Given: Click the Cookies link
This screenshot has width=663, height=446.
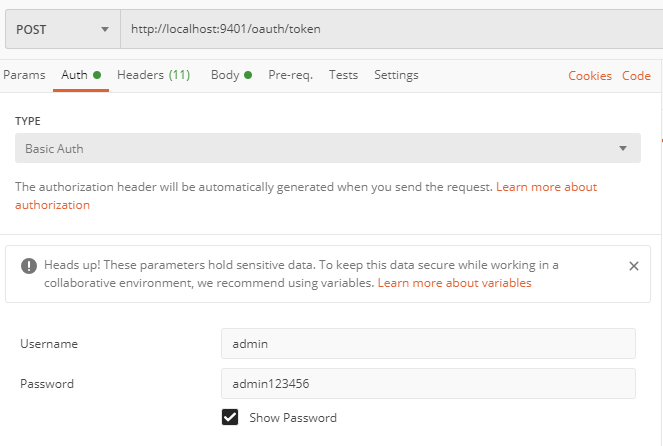Looking at the screenshot, I should (x=590, y=76).
